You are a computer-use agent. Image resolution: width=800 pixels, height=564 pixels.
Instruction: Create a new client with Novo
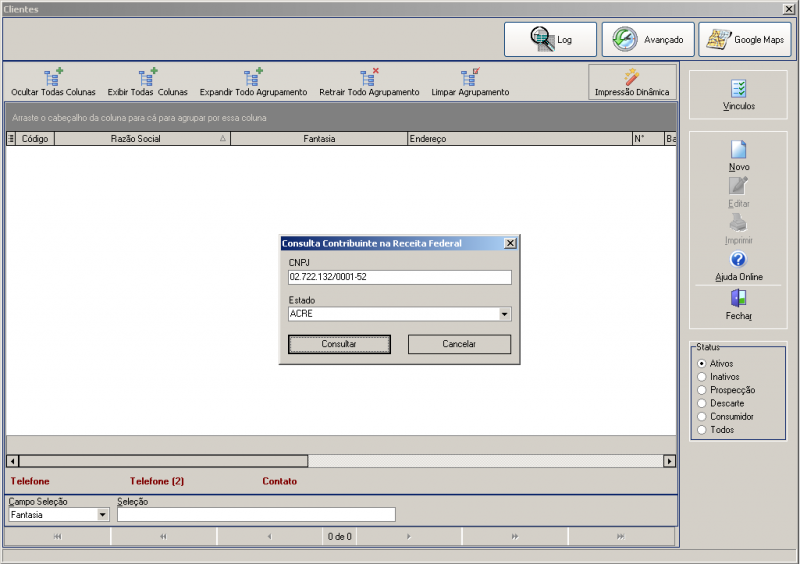pyautogui.click(x=738, y=156)
